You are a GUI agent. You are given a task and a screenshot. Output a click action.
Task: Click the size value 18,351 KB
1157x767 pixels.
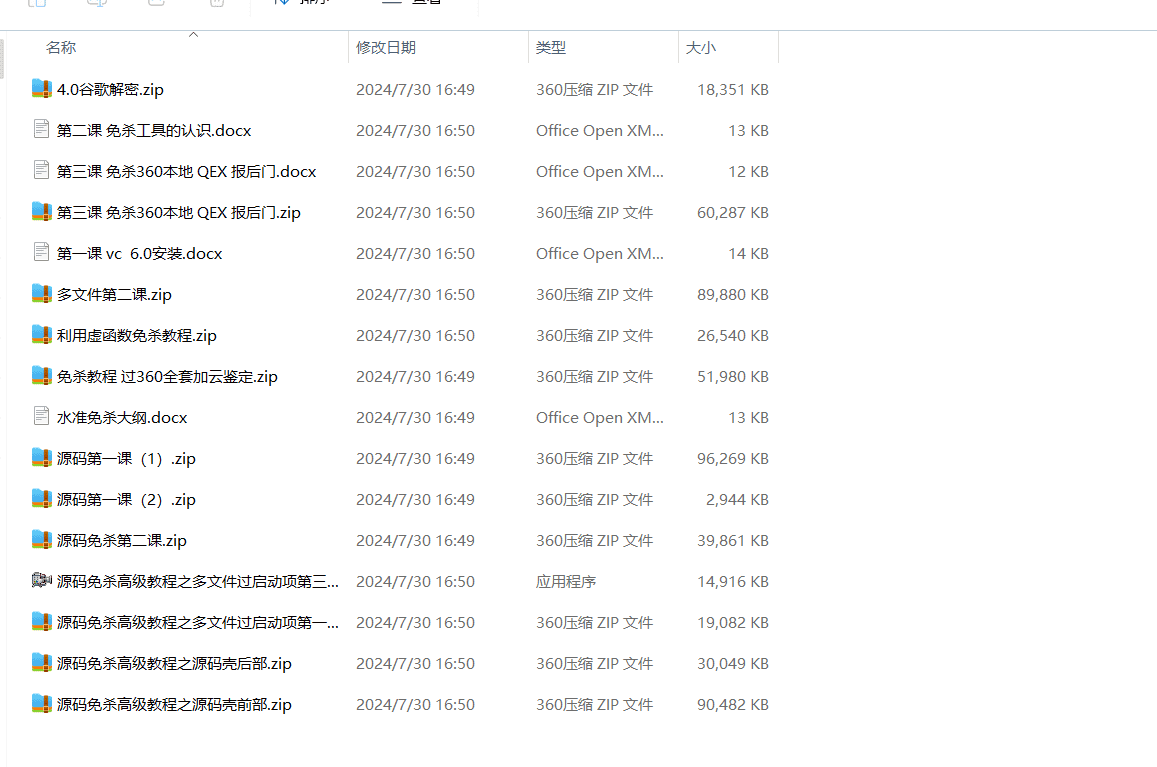[733, 89]
